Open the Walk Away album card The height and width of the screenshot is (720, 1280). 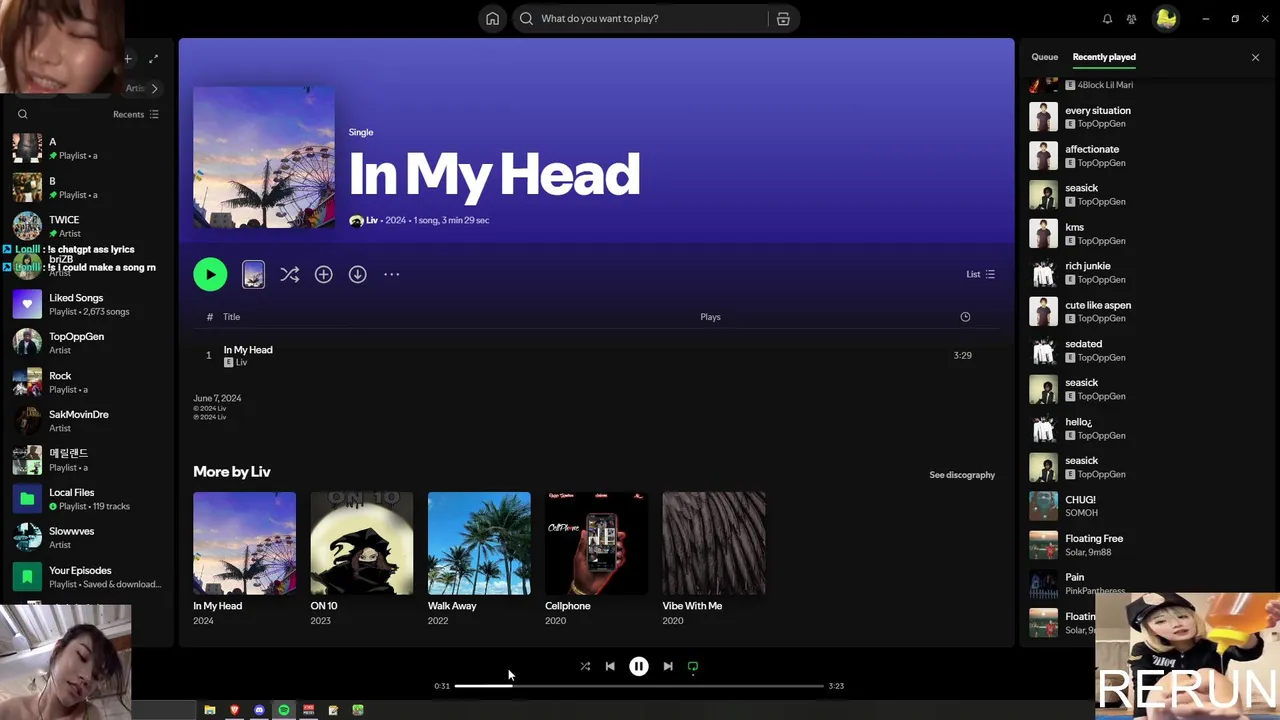click(x=479, y=559)
